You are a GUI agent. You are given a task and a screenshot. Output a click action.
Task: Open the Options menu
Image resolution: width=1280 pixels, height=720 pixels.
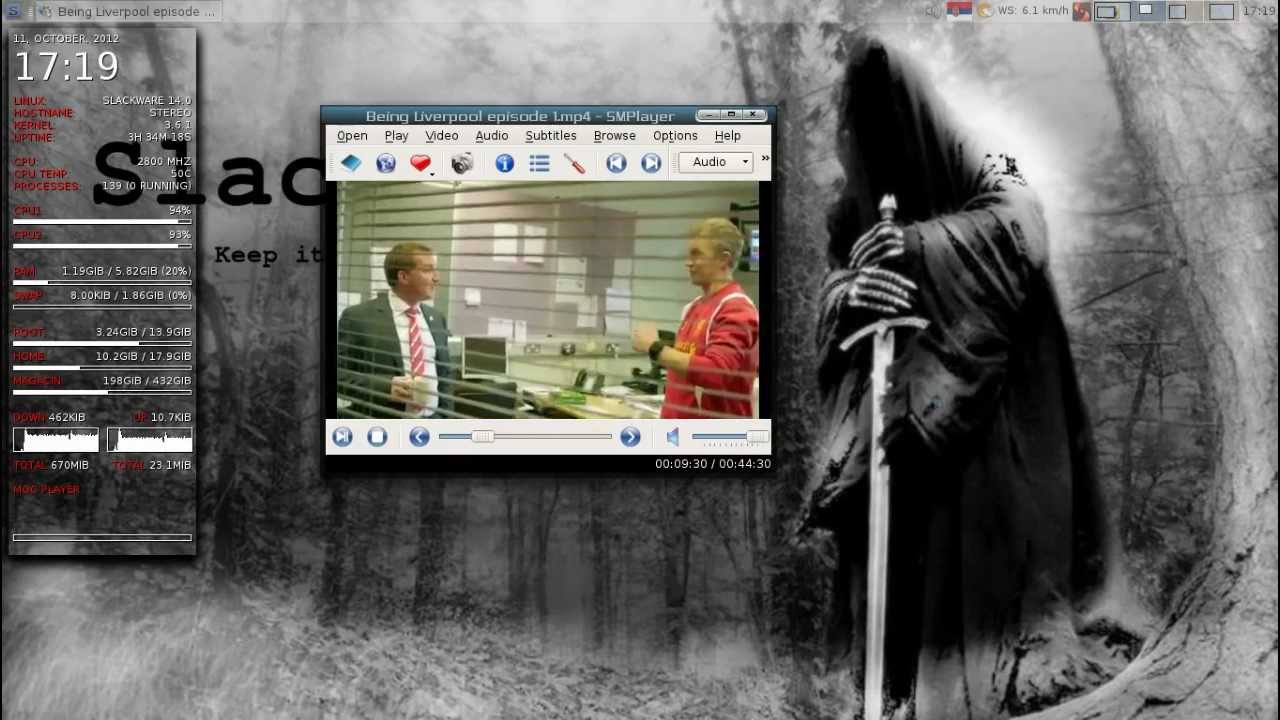click(675, 136)
